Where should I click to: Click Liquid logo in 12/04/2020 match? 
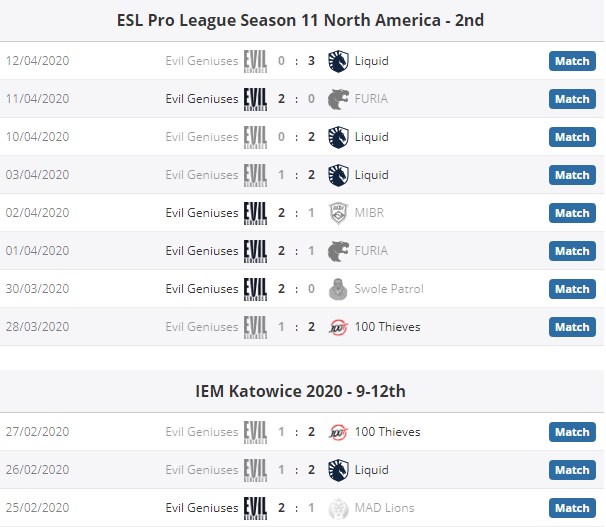click(339, 61)
